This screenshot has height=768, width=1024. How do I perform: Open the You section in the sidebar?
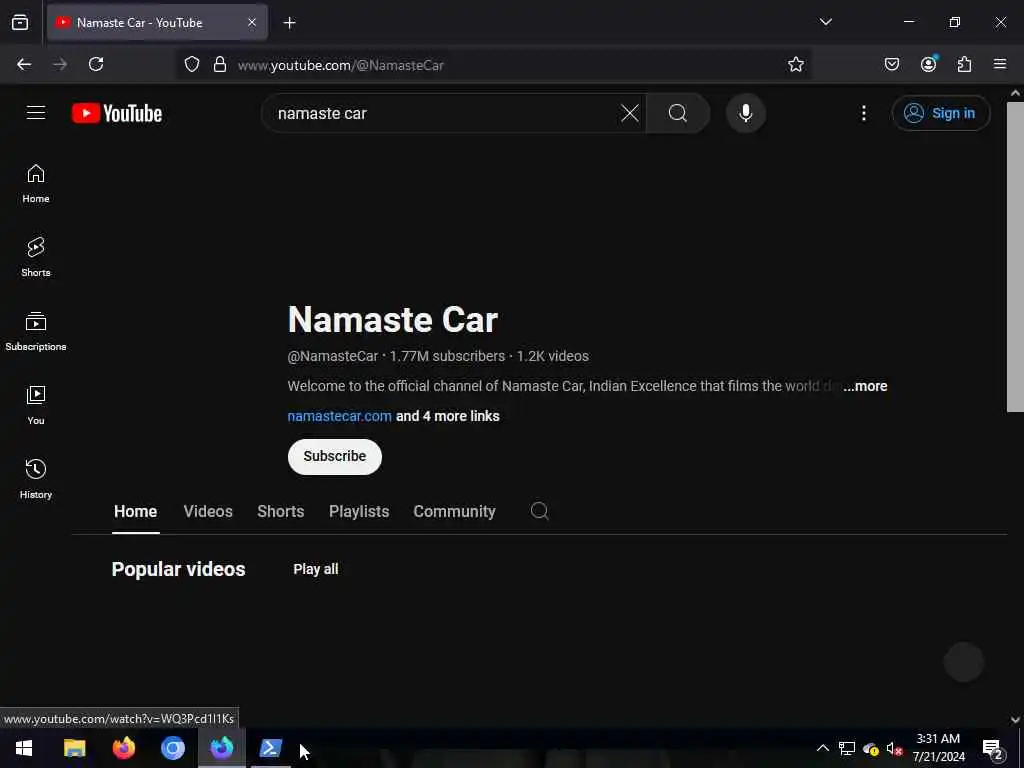click(36, 406)
